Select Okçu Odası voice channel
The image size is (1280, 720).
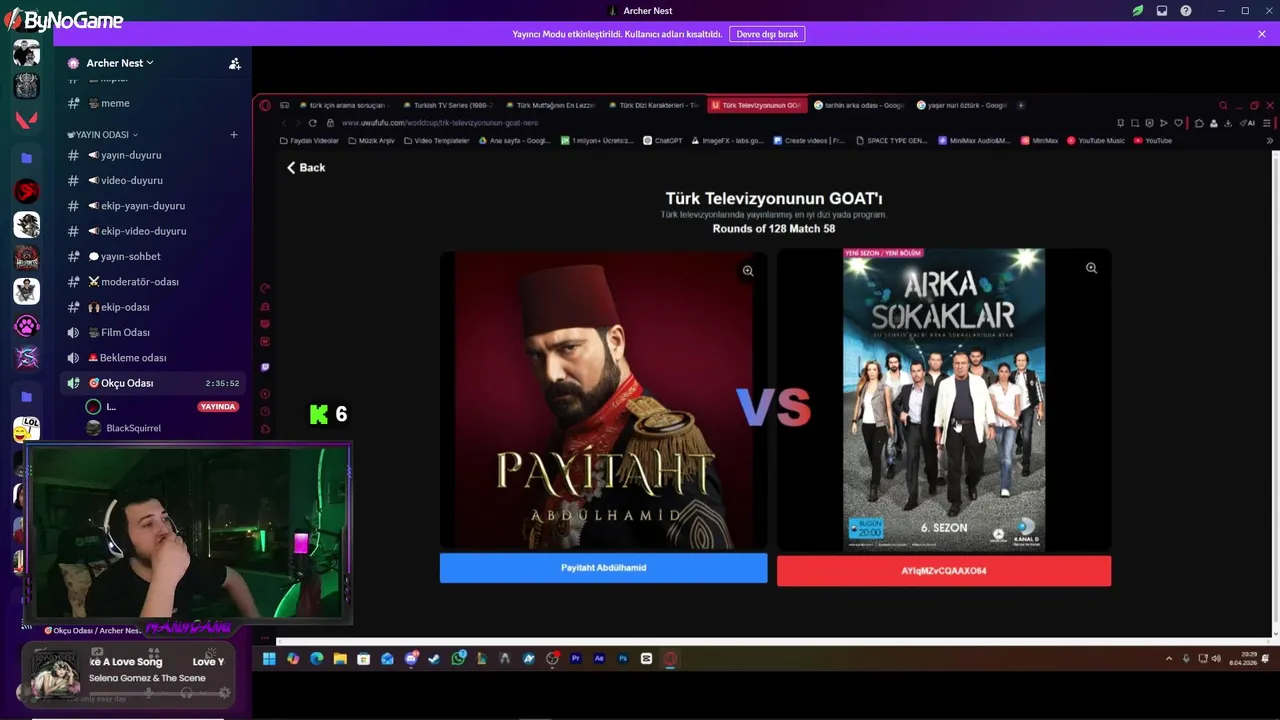tap(150, 383)
